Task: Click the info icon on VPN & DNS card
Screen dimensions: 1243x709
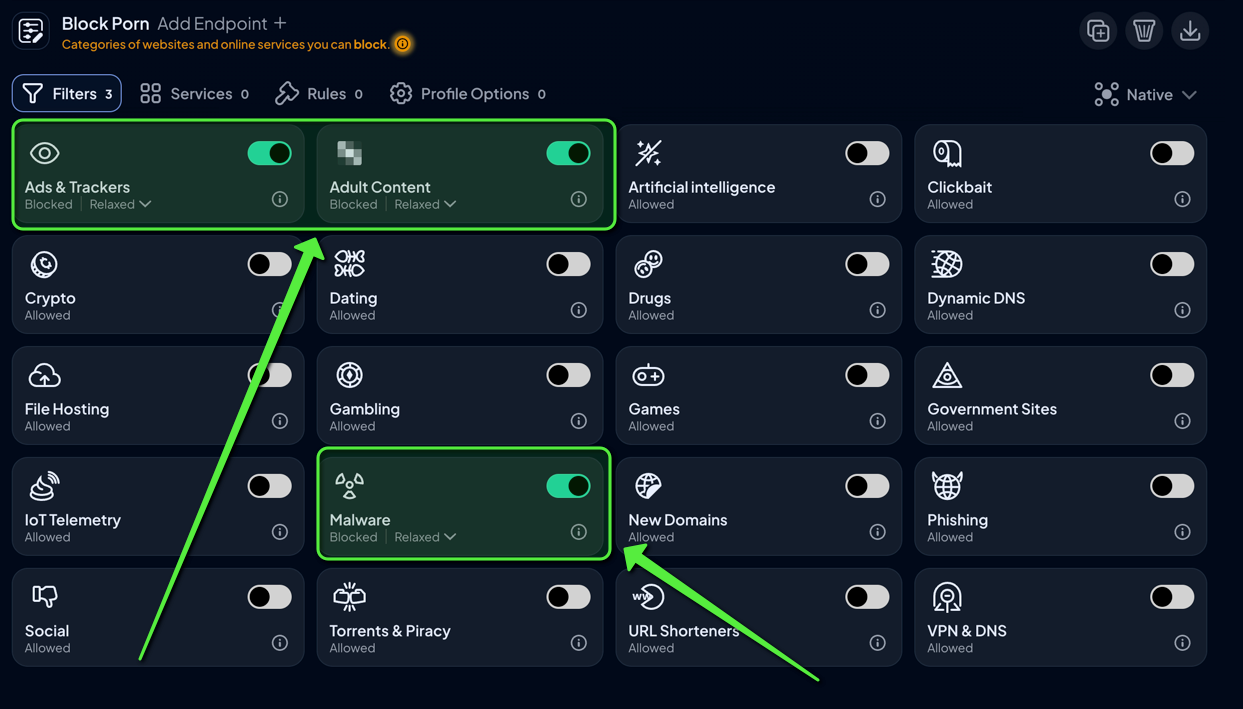Action: point(1182,643)
